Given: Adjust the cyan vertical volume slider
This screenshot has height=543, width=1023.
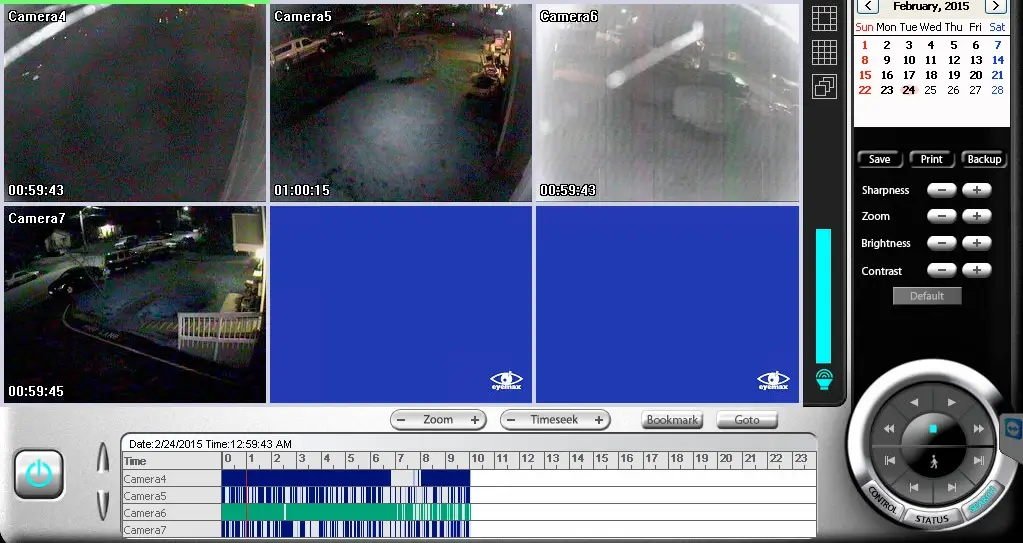Looking at the screenshot, I should click(x=823, y=296).
